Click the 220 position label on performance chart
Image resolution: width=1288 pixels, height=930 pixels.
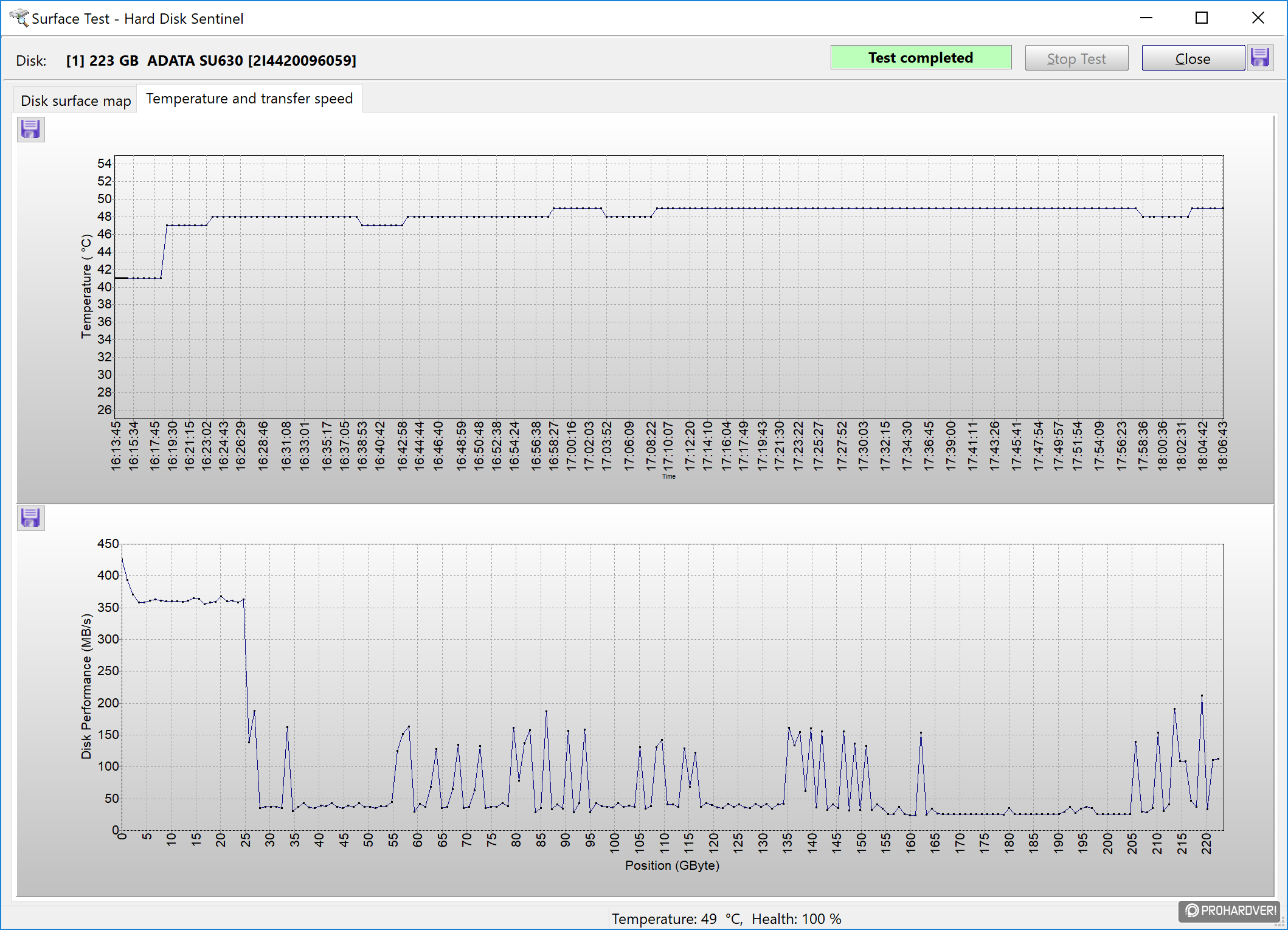pyautogui.click(x=1207, y=844)
